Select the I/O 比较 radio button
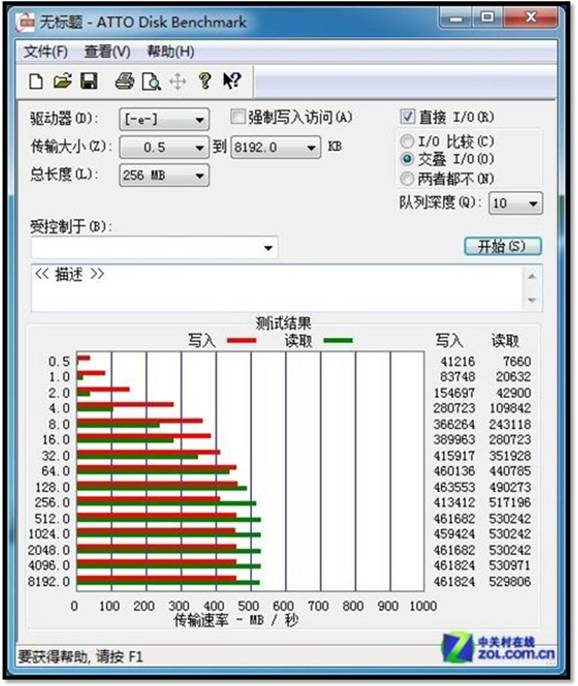578x686 pixels. pyautogui.click(x=407, y=141)
